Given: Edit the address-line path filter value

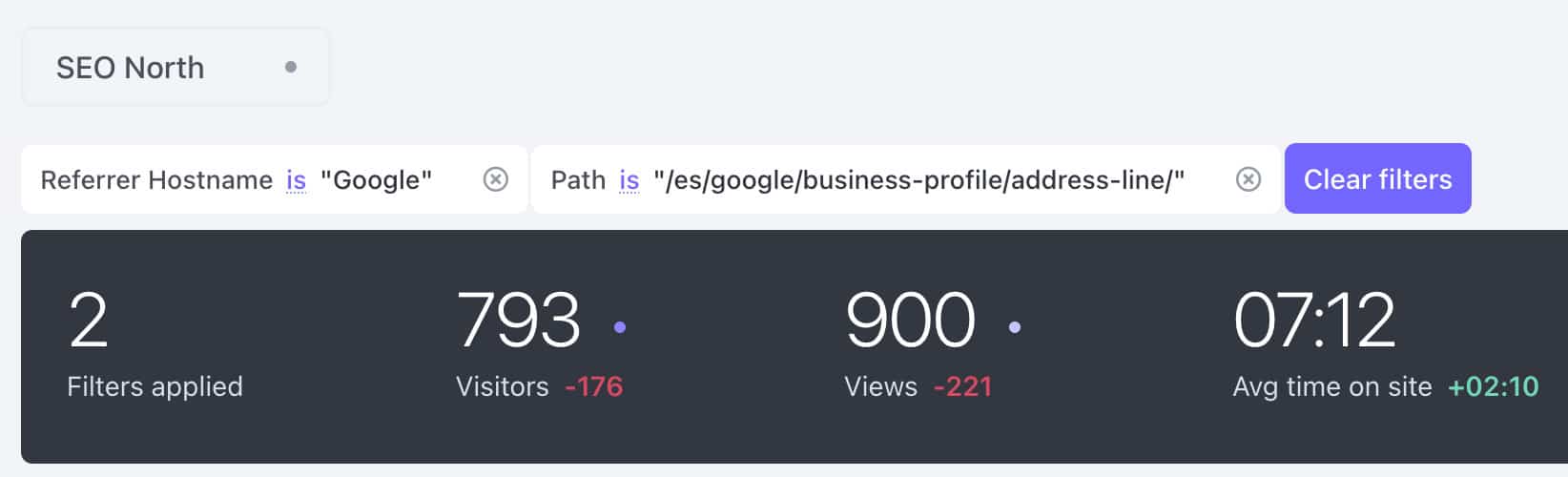Looking at the screenshot, I should tap(918, 179).
